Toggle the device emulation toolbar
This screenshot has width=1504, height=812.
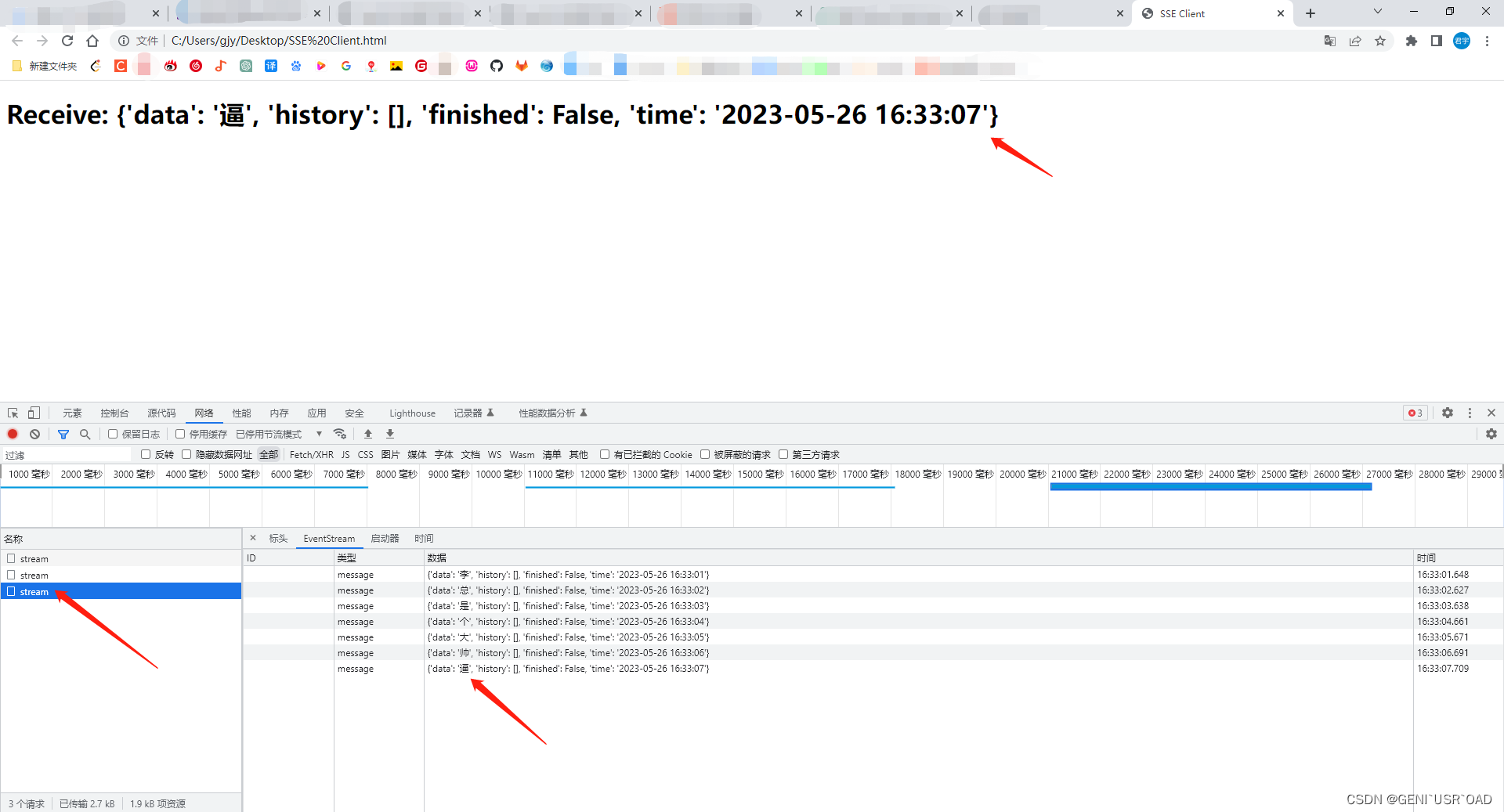(x=32, y=413)
